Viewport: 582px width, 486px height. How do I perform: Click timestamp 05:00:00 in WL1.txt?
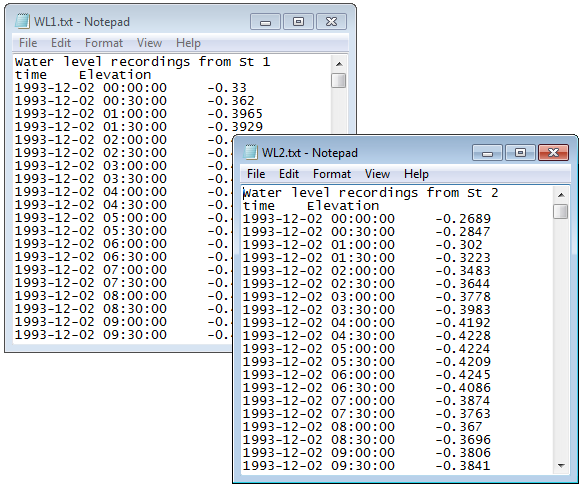coord(135,218)
